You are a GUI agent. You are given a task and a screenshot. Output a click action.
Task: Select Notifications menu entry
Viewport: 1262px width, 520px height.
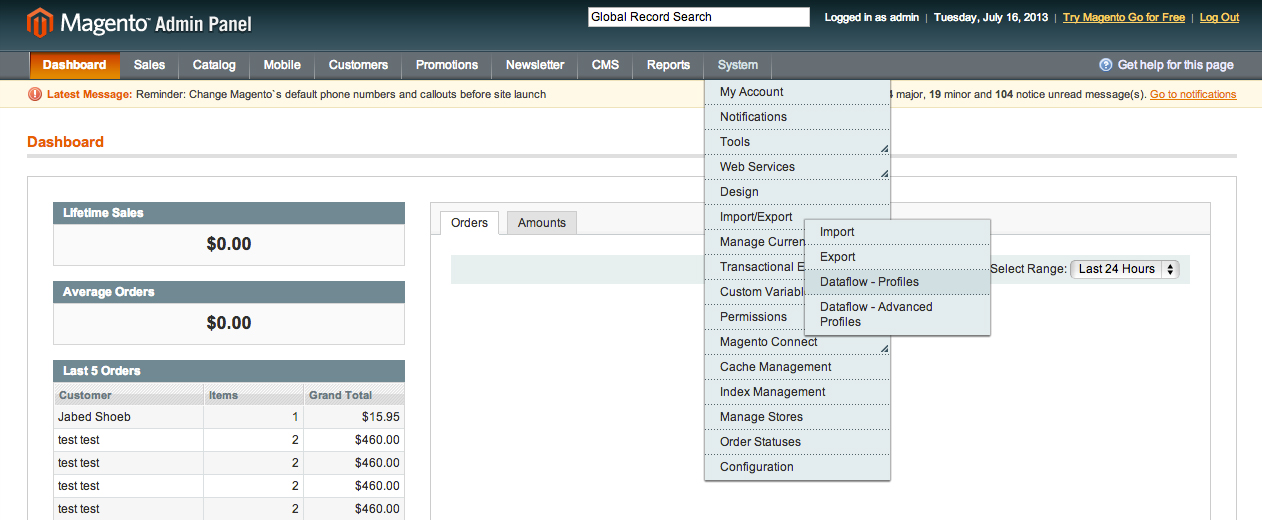797,117
